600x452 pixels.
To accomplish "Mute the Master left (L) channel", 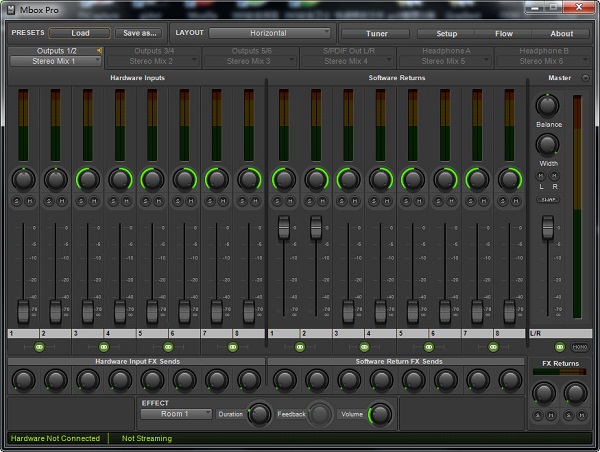I will (541, 176).
